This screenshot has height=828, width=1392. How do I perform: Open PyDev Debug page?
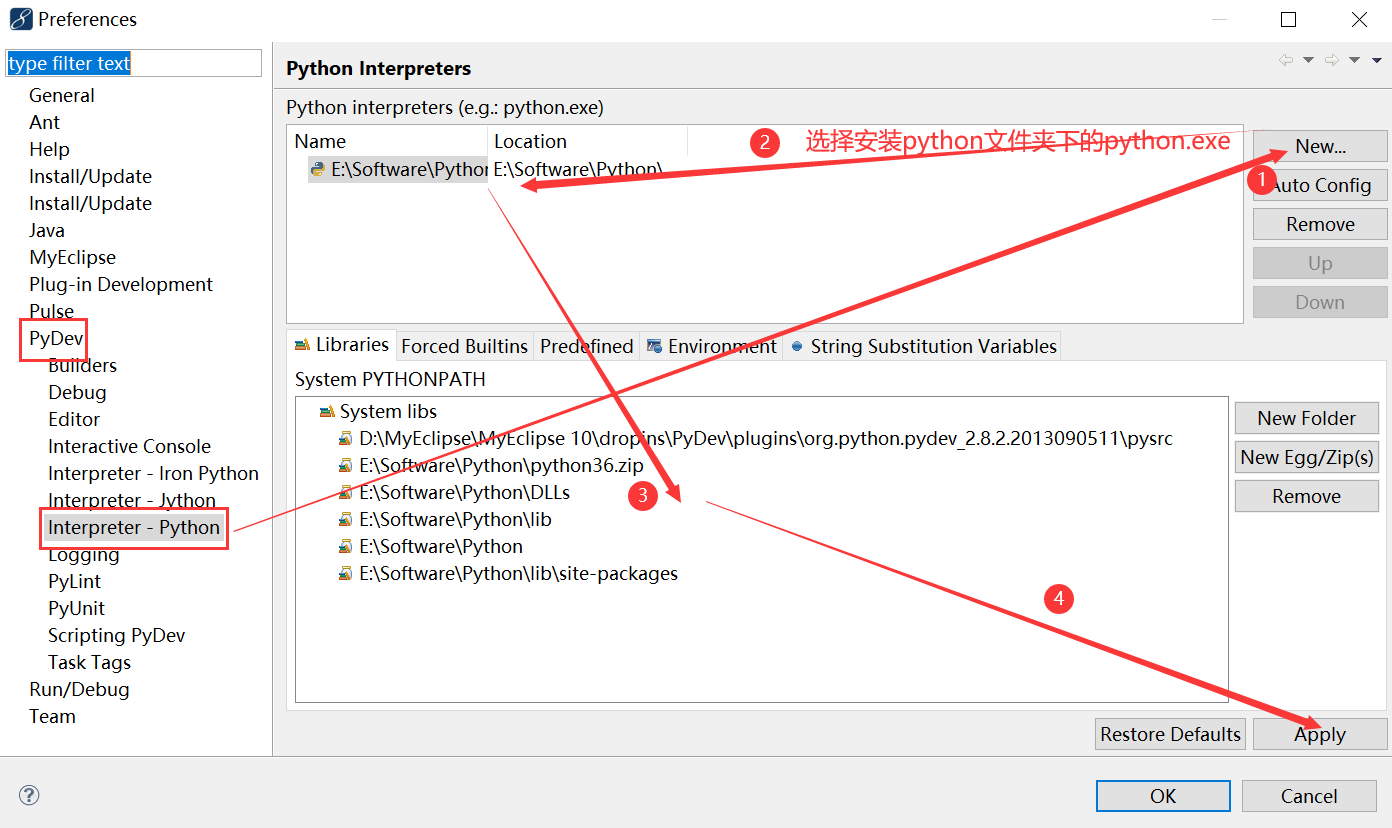click(x=77, y=392)
